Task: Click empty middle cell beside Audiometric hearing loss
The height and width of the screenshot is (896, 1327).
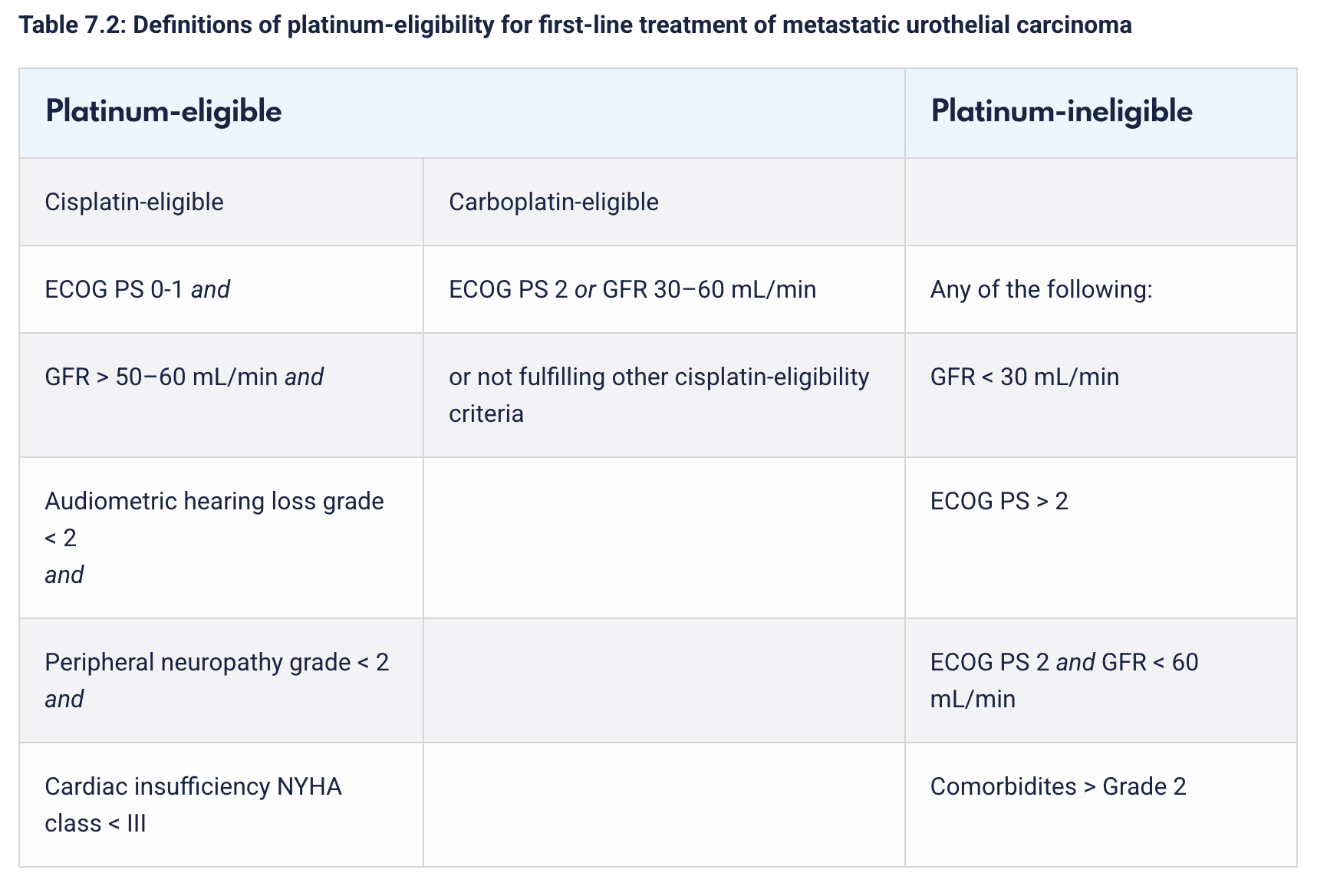Action: pos(663,538)
